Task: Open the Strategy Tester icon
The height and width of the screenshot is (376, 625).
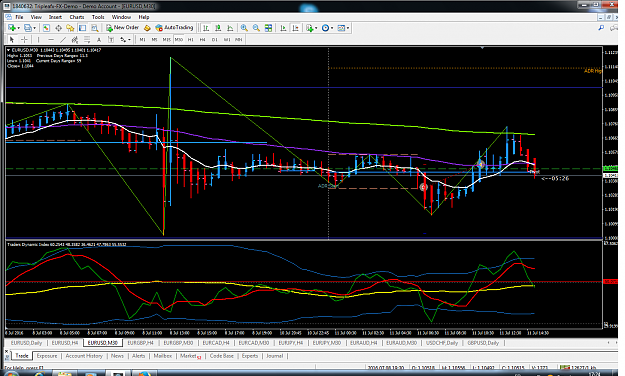Action: click(94, 28)
